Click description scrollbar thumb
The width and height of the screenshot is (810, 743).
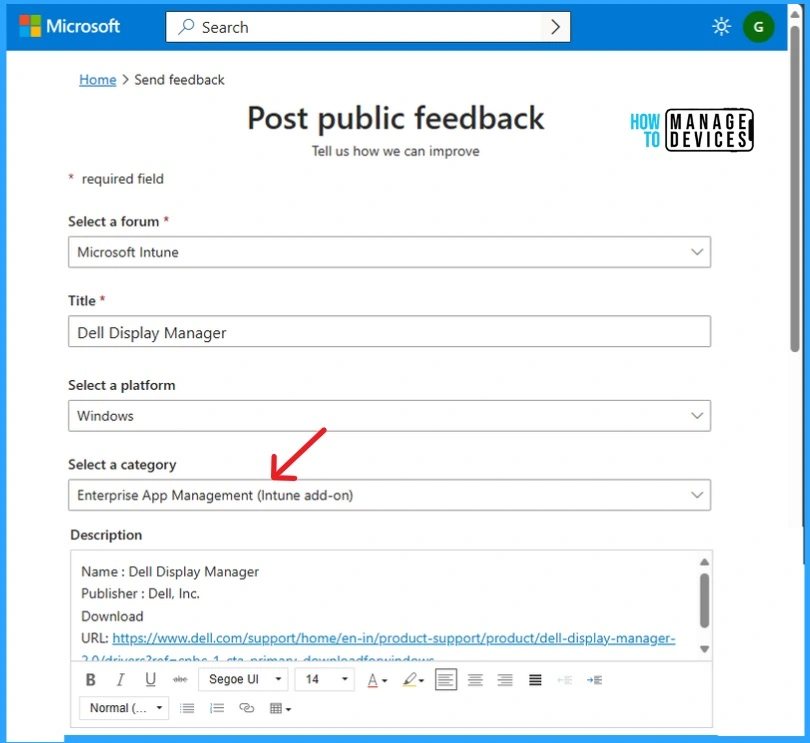pos(704,600)
